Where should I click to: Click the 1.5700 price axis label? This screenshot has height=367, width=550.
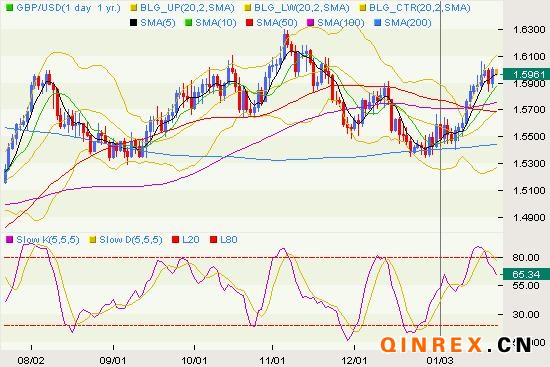[529, 109]
